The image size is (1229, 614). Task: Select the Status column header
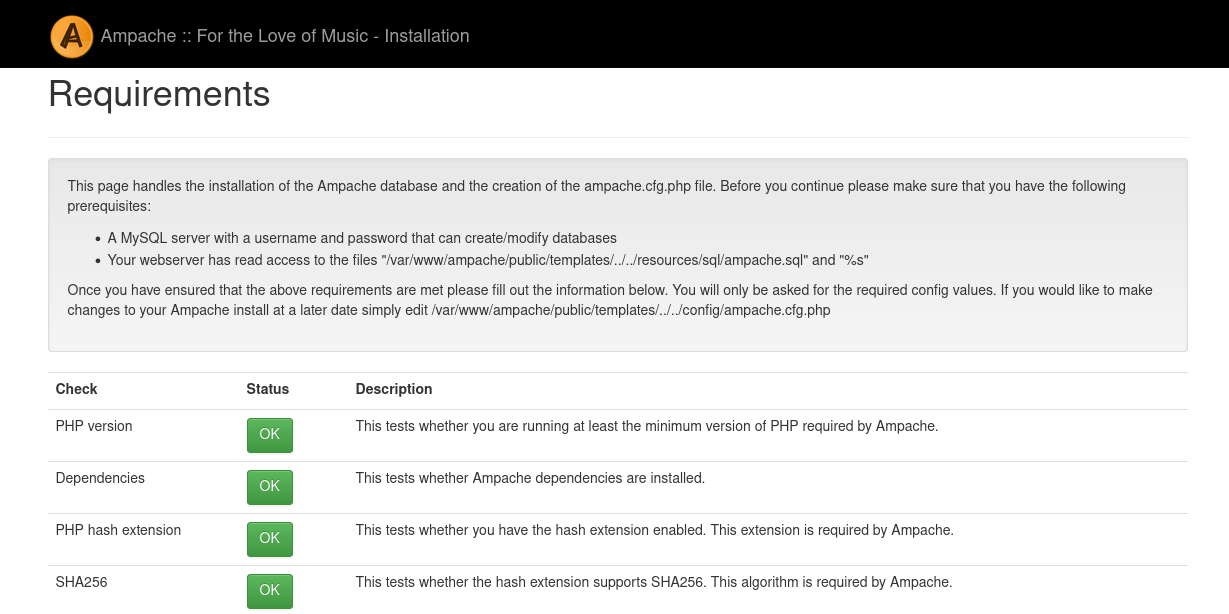click(267, 389)
